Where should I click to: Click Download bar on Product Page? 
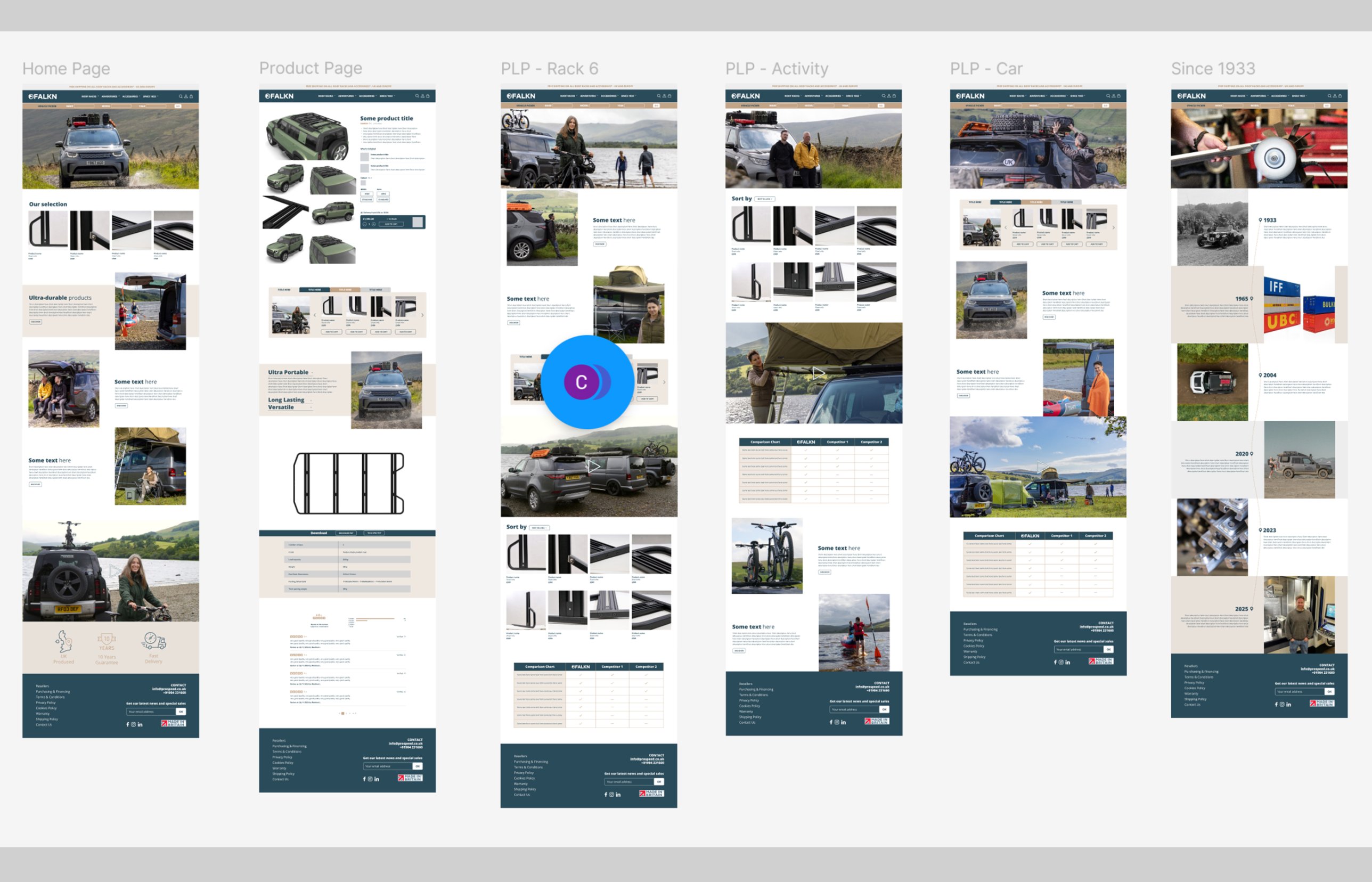(x=347, y=533)
